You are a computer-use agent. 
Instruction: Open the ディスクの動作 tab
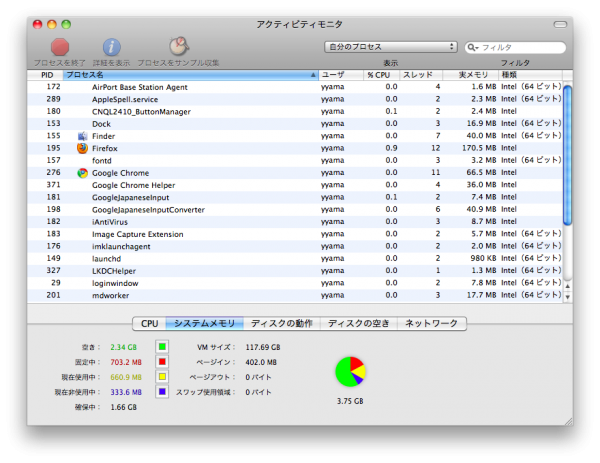[x=282, y=324]
